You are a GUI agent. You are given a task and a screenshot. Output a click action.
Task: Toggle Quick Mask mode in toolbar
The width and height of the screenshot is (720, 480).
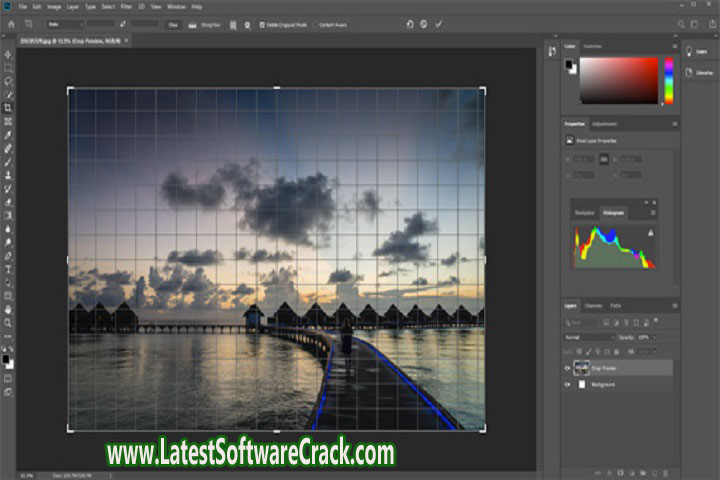pos(8,378)
